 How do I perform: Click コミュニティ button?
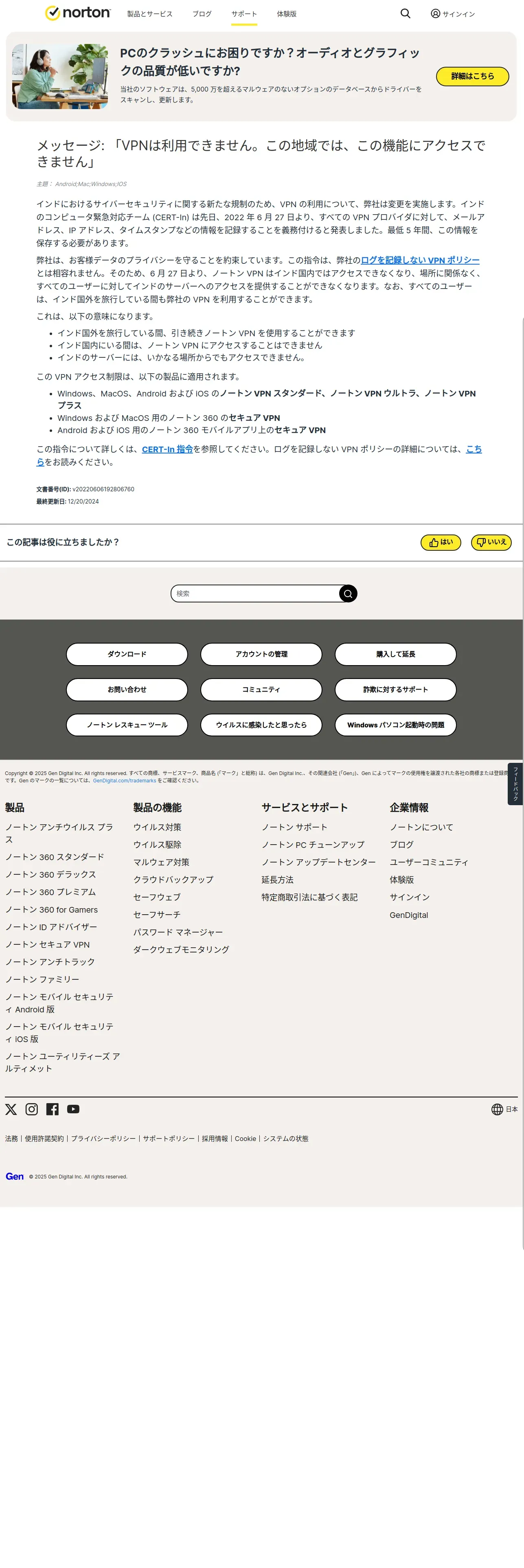pyautogui.click(x=261, y=690)
